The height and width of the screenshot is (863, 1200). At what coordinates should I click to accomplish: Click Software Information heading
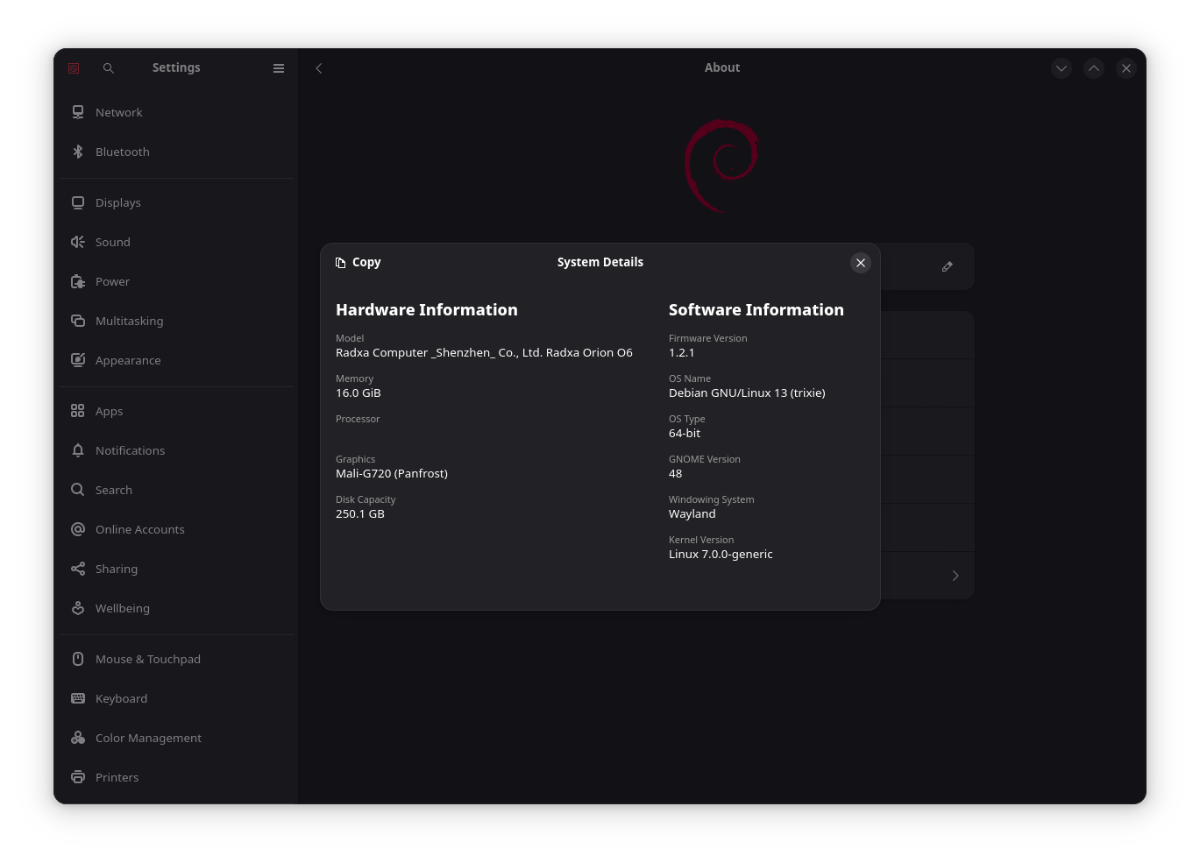[x=756, y=310]
